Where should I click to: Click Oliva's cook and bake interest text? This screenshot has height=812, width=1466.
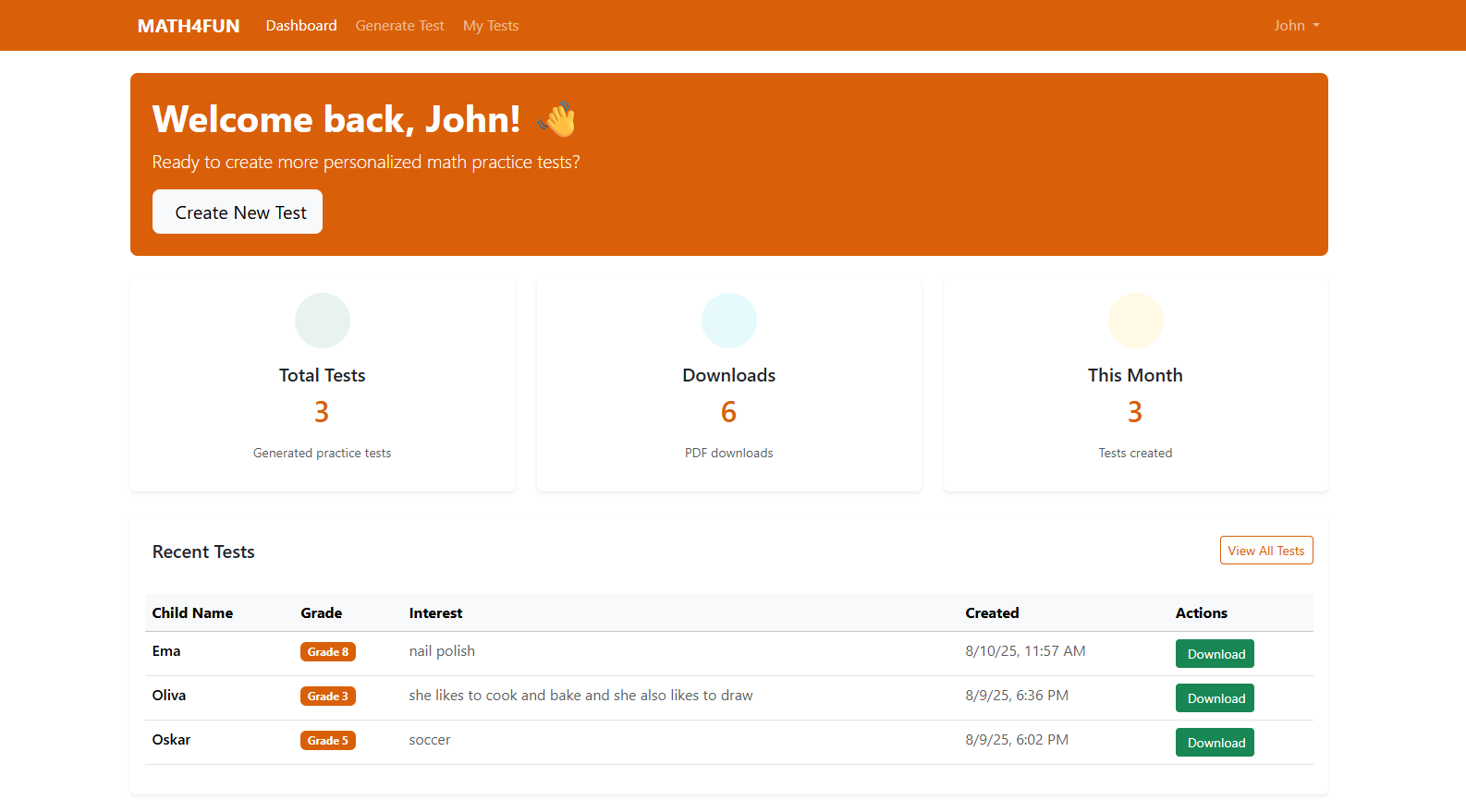click(x=580, y=696)
